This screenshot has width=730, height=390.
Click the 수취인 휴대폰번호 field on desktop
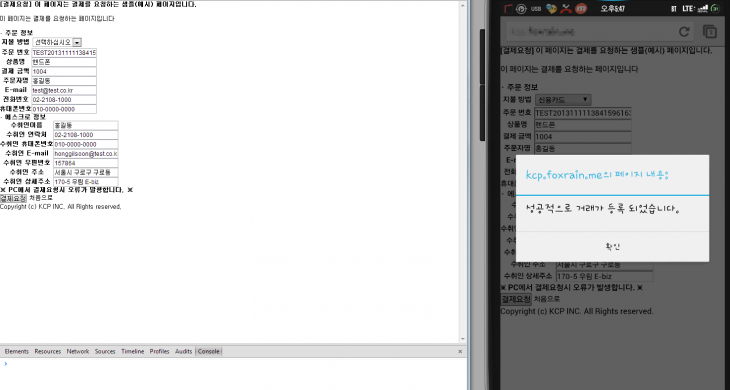tap(86, 144)
